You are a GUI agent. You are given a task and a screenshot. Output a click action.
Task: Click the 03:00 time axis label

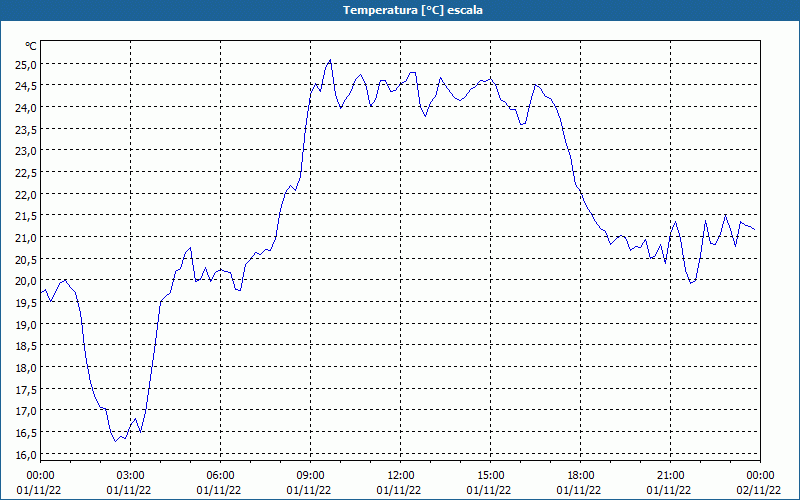coord(131,476)
